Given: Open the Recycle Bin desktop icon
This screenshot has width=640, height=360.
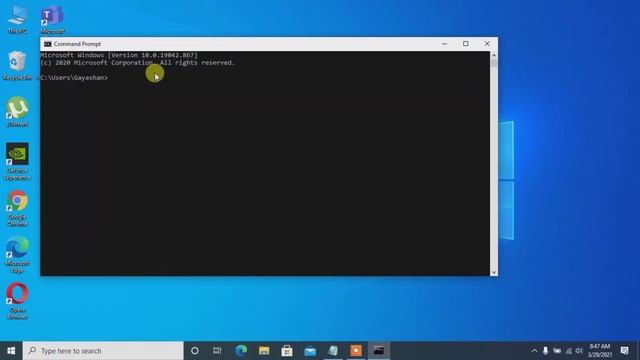Looking at the screenshot, I should click(x=17, y=65).
